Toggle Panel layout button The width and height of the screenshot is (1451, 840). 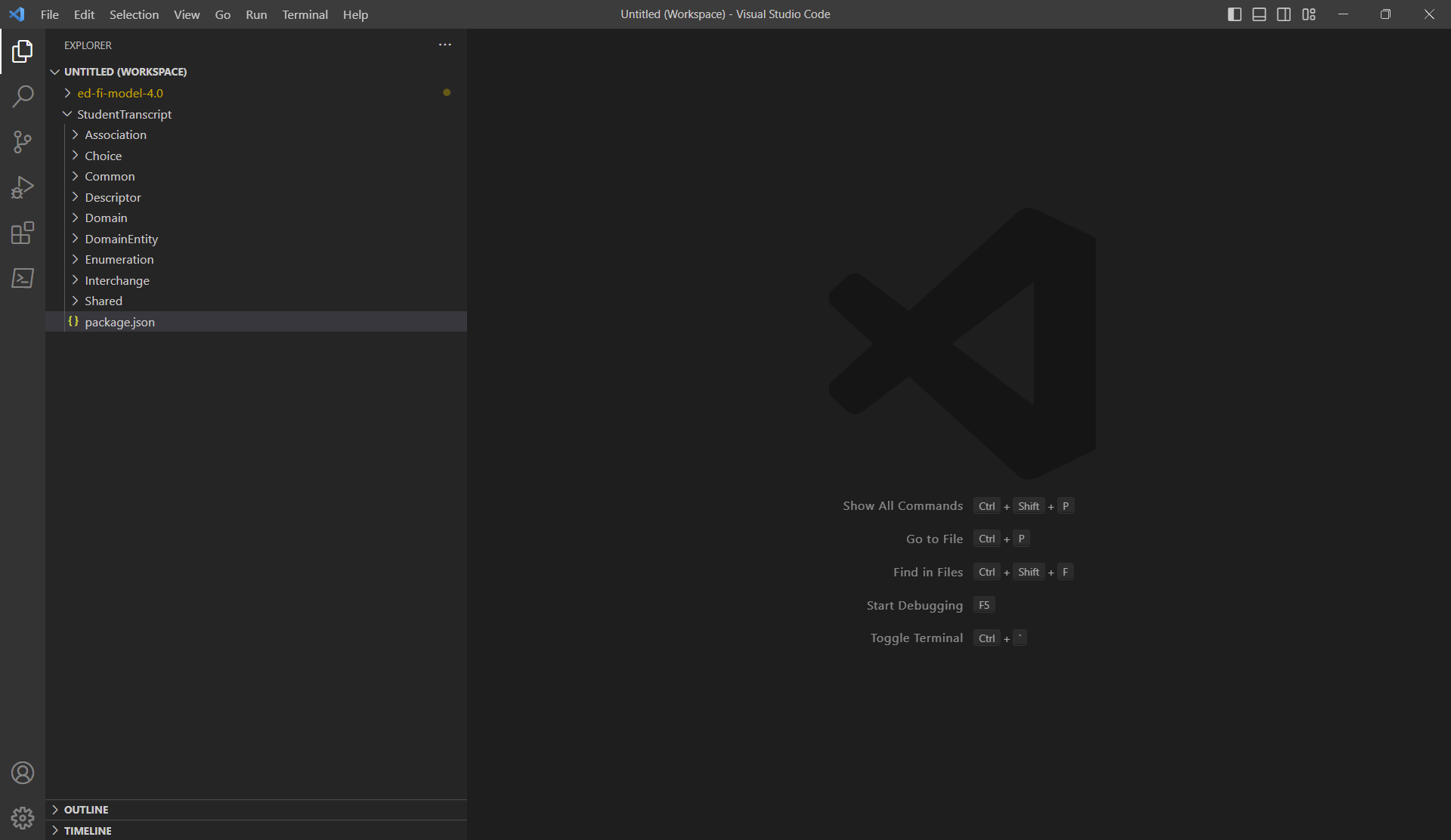pyautogui.click(x=1259, y=14)
